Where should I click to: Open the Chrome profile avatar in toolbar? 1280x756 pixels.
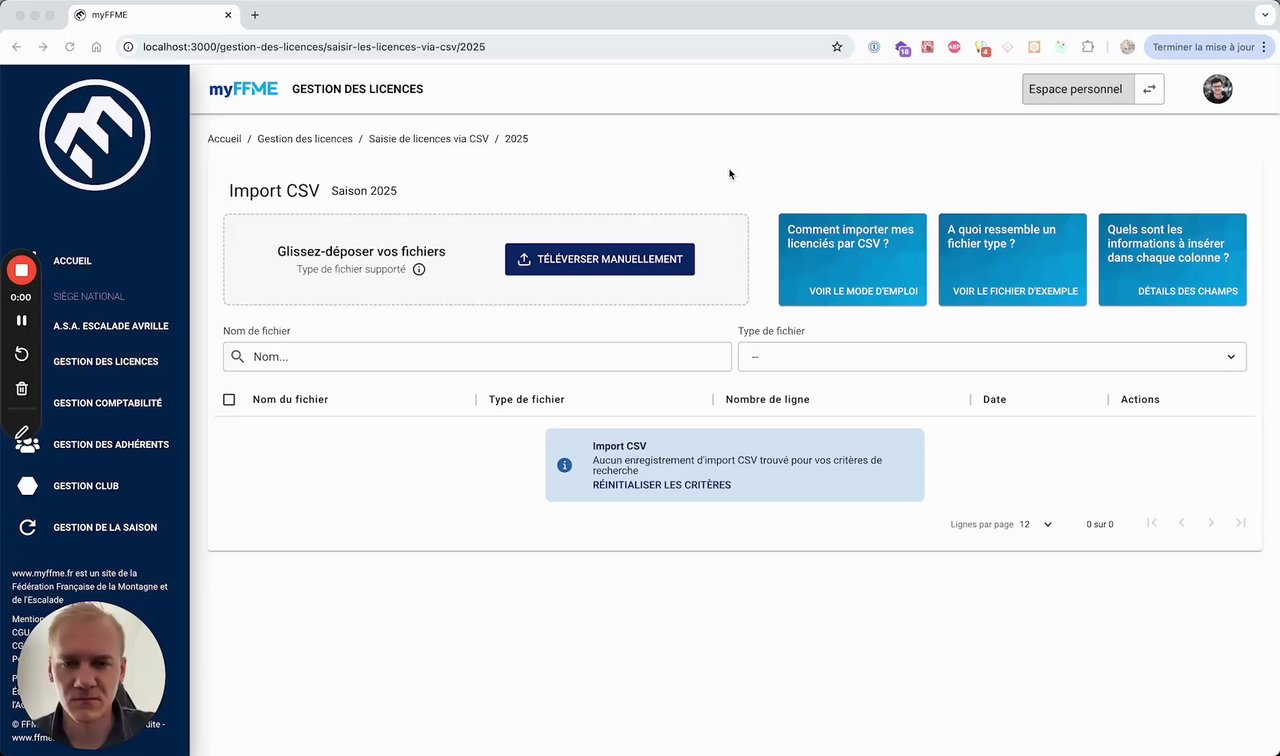coord(1128,47)
